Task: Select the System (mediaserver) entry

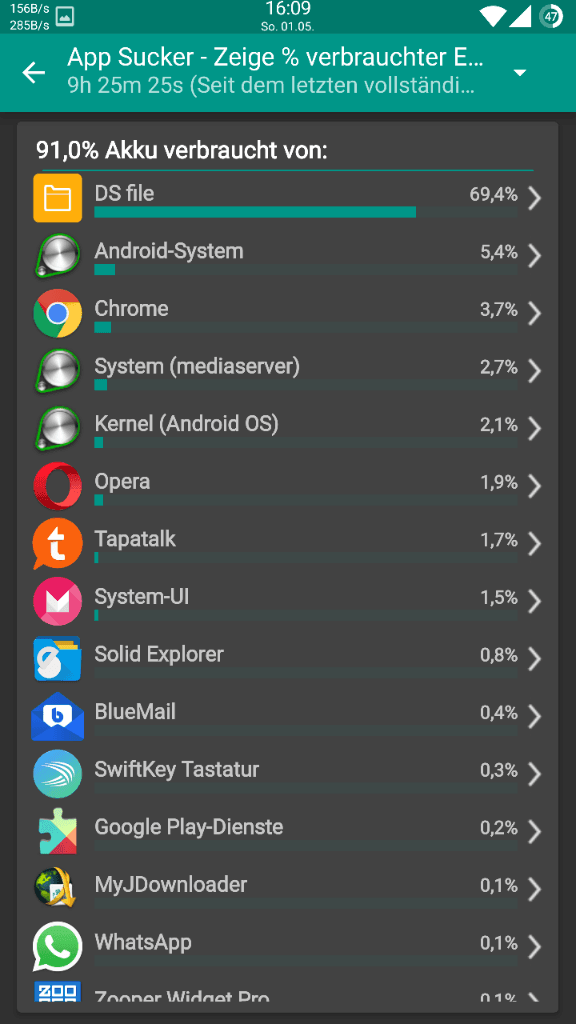Action: pos(287,370)
